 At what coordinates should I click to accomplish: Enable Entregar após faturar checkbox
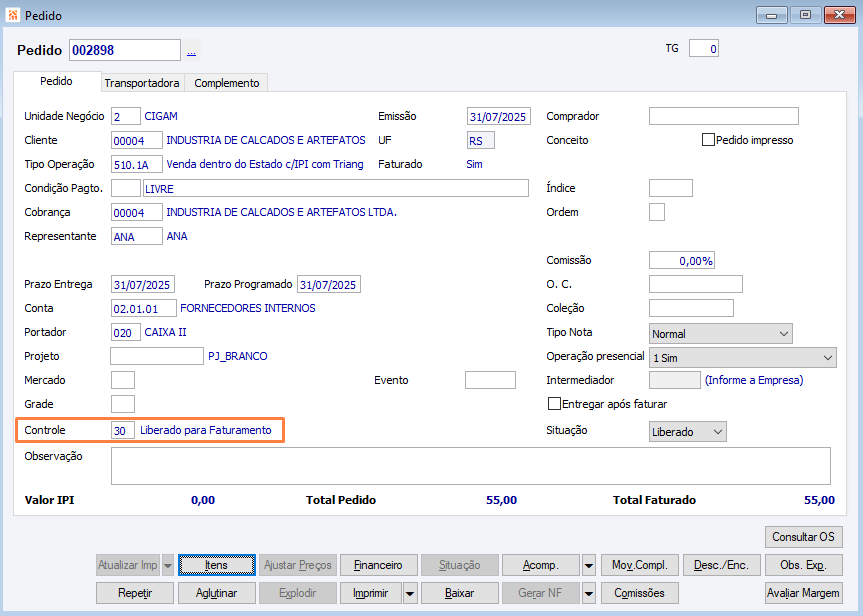coord(554,404)
